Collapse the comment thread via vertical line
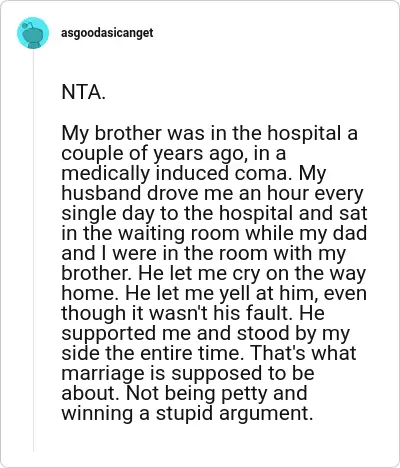 tap(33, 251)
